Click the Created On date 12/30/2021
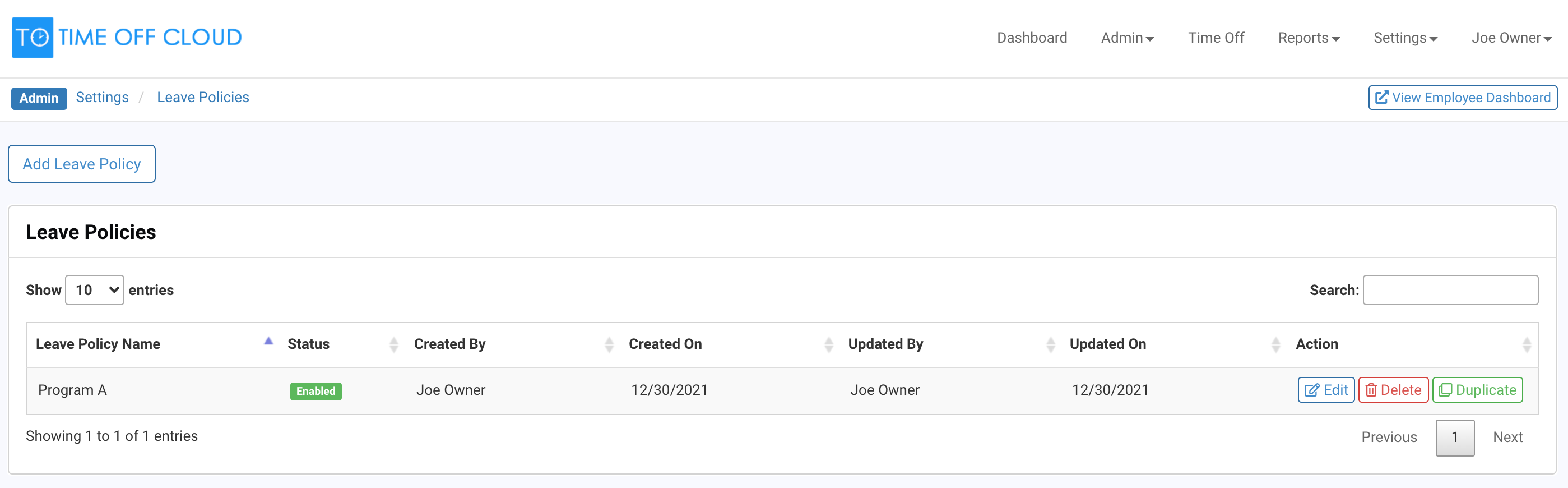The width and height of the screenshot is (1568, 488). [x=669, y=390]
